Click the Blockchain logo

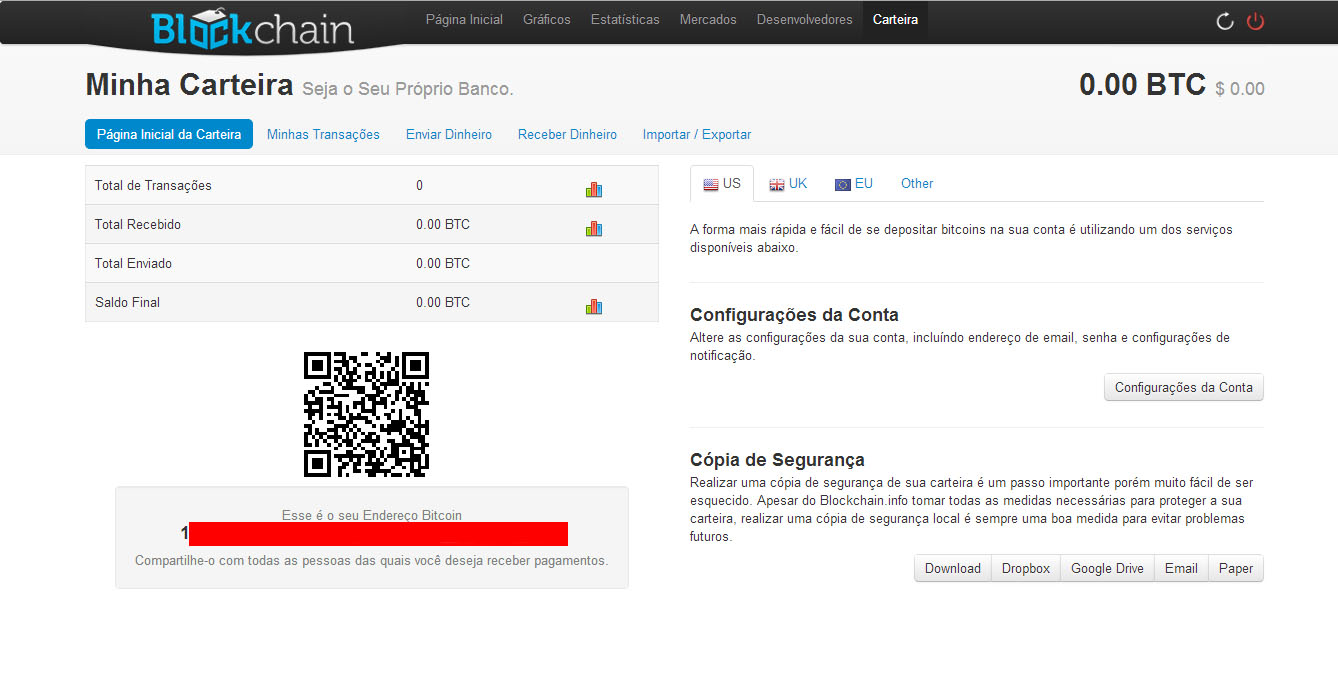(253, 28)
